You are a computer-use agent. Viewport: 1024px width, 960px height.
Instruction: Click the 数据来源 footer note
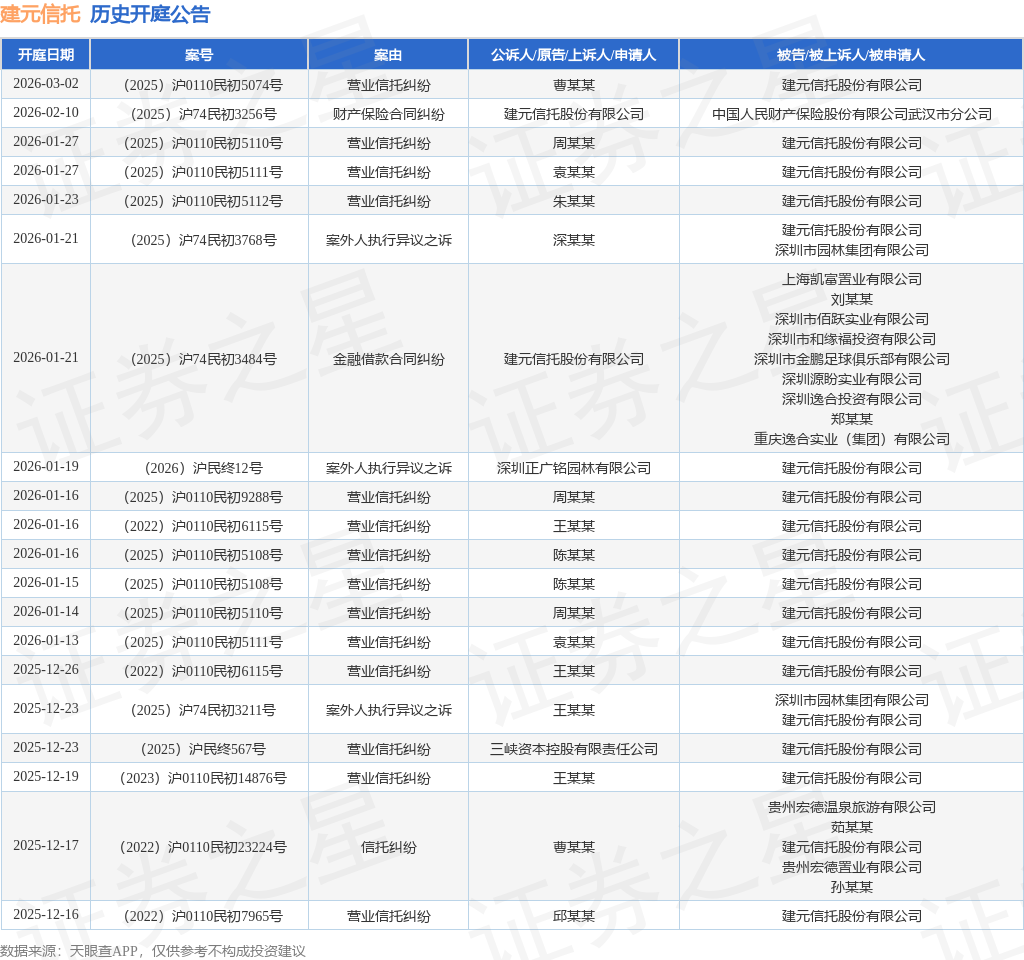(153, 951)
